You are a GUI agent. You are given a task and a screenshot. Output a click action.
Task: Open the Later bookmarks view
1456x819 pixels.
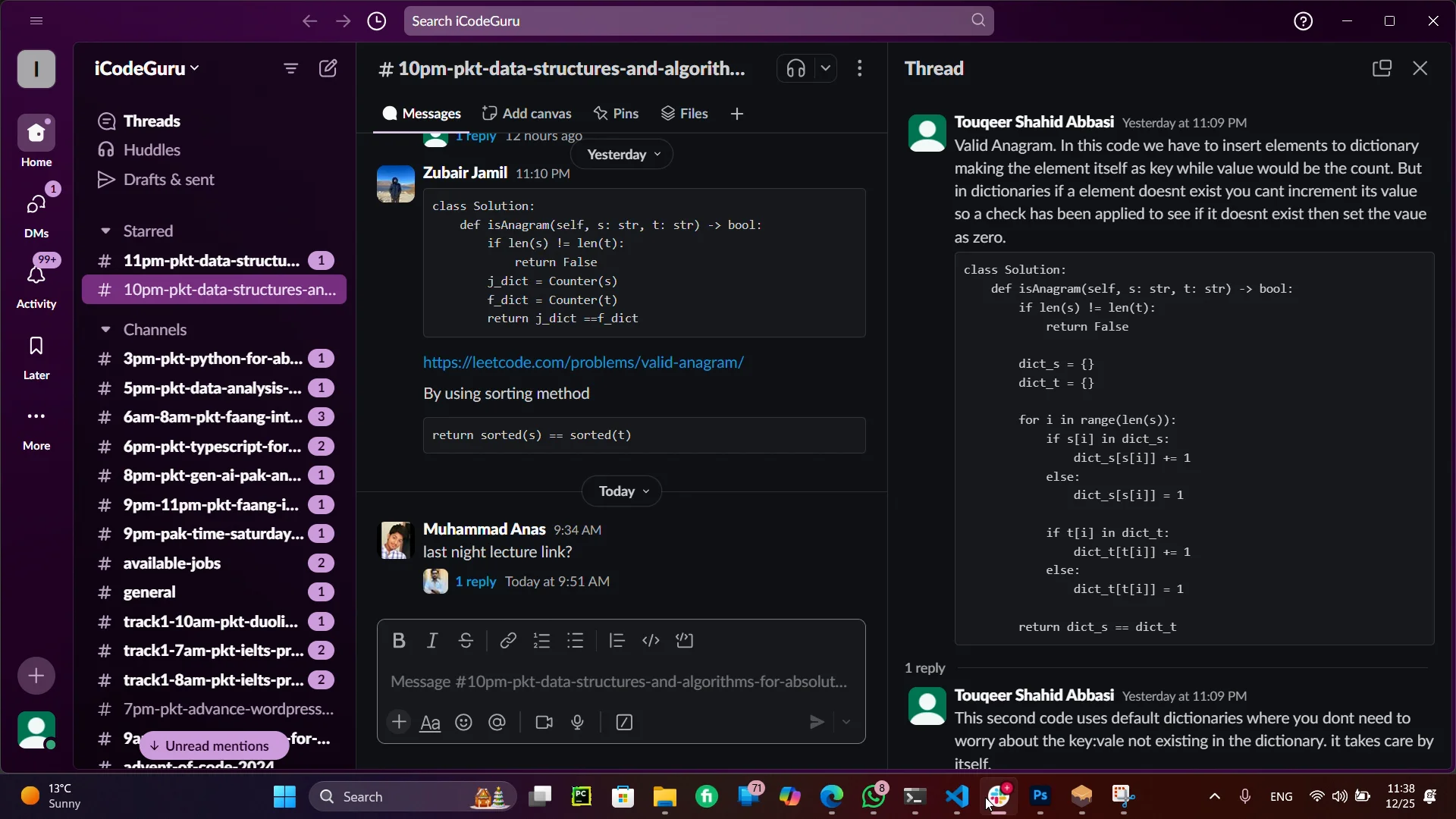pyautogui.click(x=36, y=357)
